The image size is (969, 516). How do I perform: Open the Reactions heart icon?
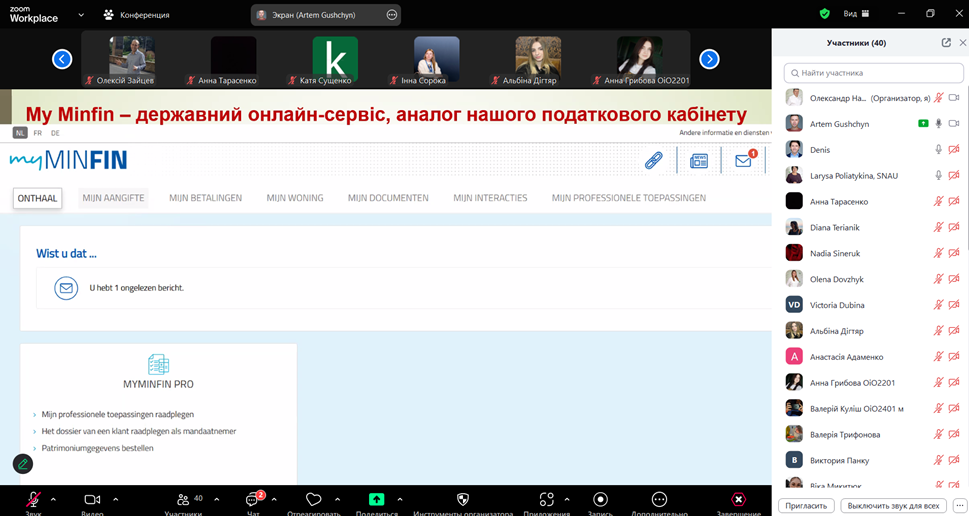tap(313, 499)
